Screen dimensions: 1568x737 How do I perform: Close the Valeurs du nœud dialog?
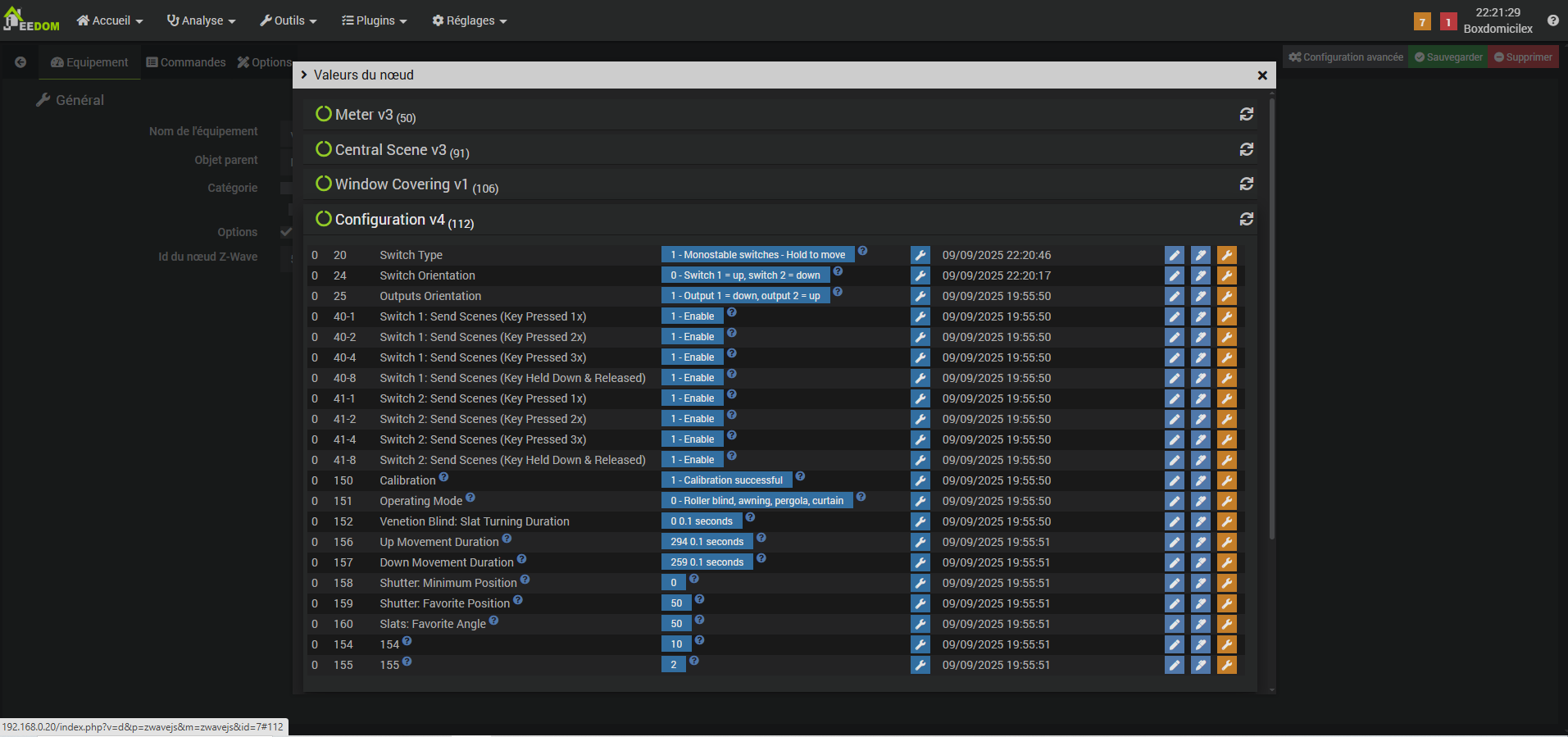tap(1262, 75)
